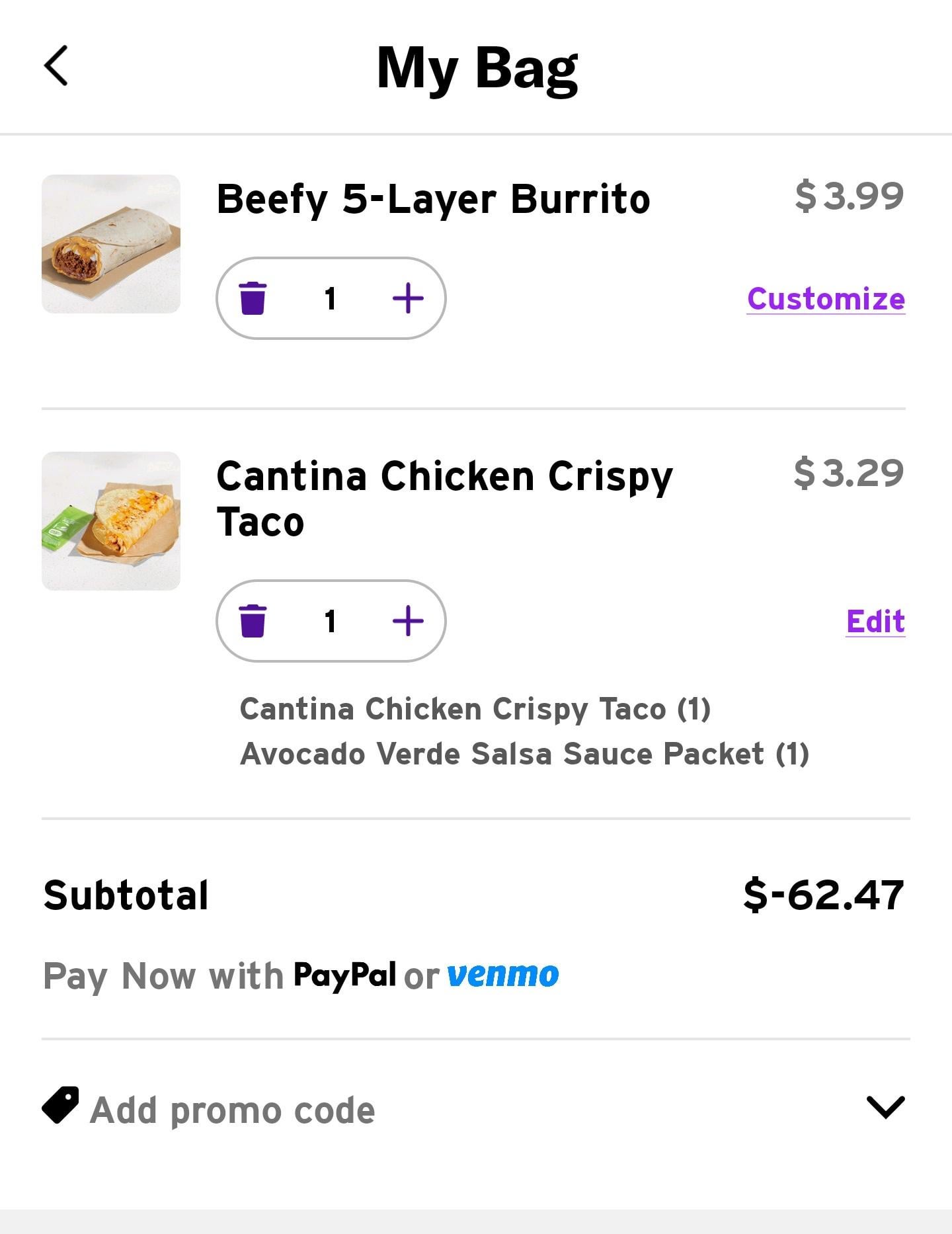Expand the Add promo code chevron
952x1234 pixels.
point(885,1107)
